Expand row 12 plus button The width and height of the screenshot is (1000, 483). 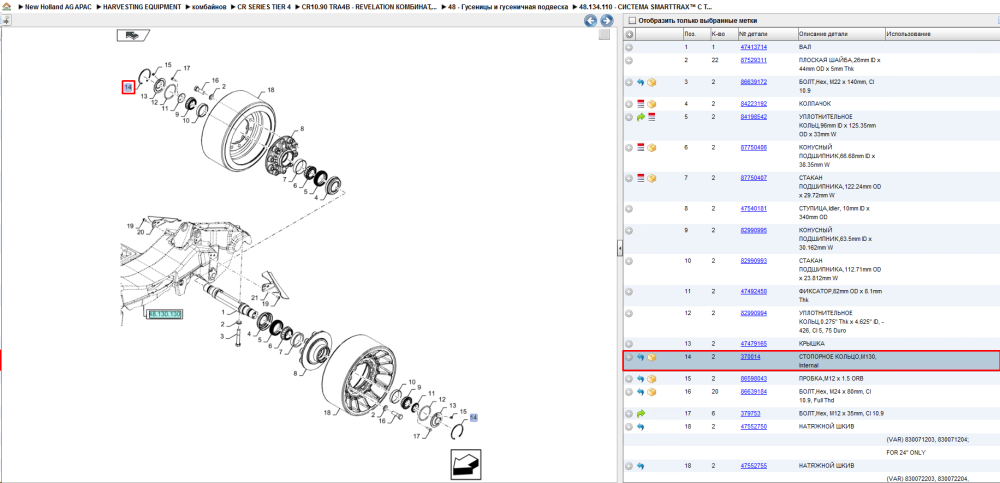[x=629, y=313]
